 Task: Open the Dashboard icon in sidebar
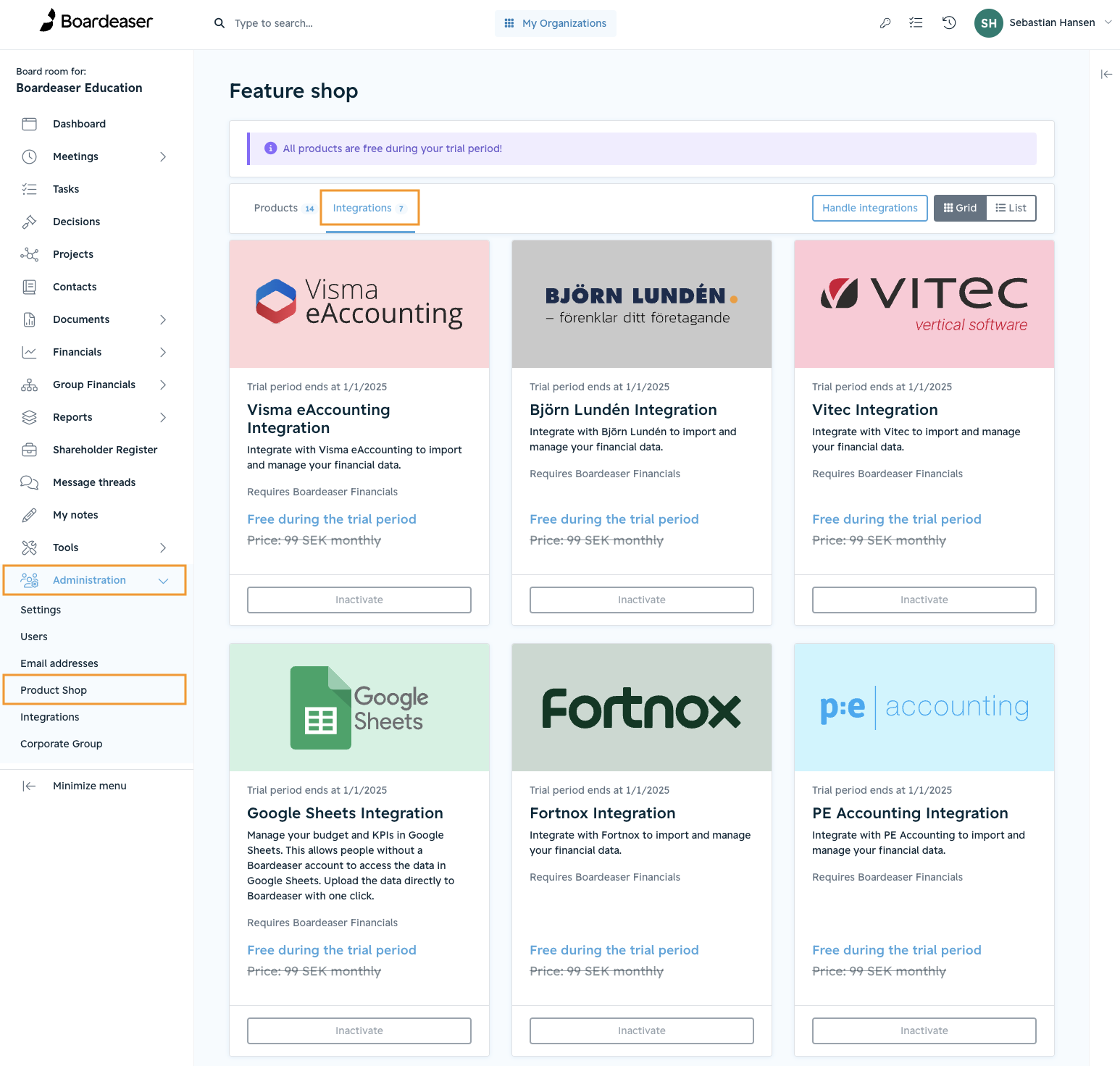[x=29, y=124]
